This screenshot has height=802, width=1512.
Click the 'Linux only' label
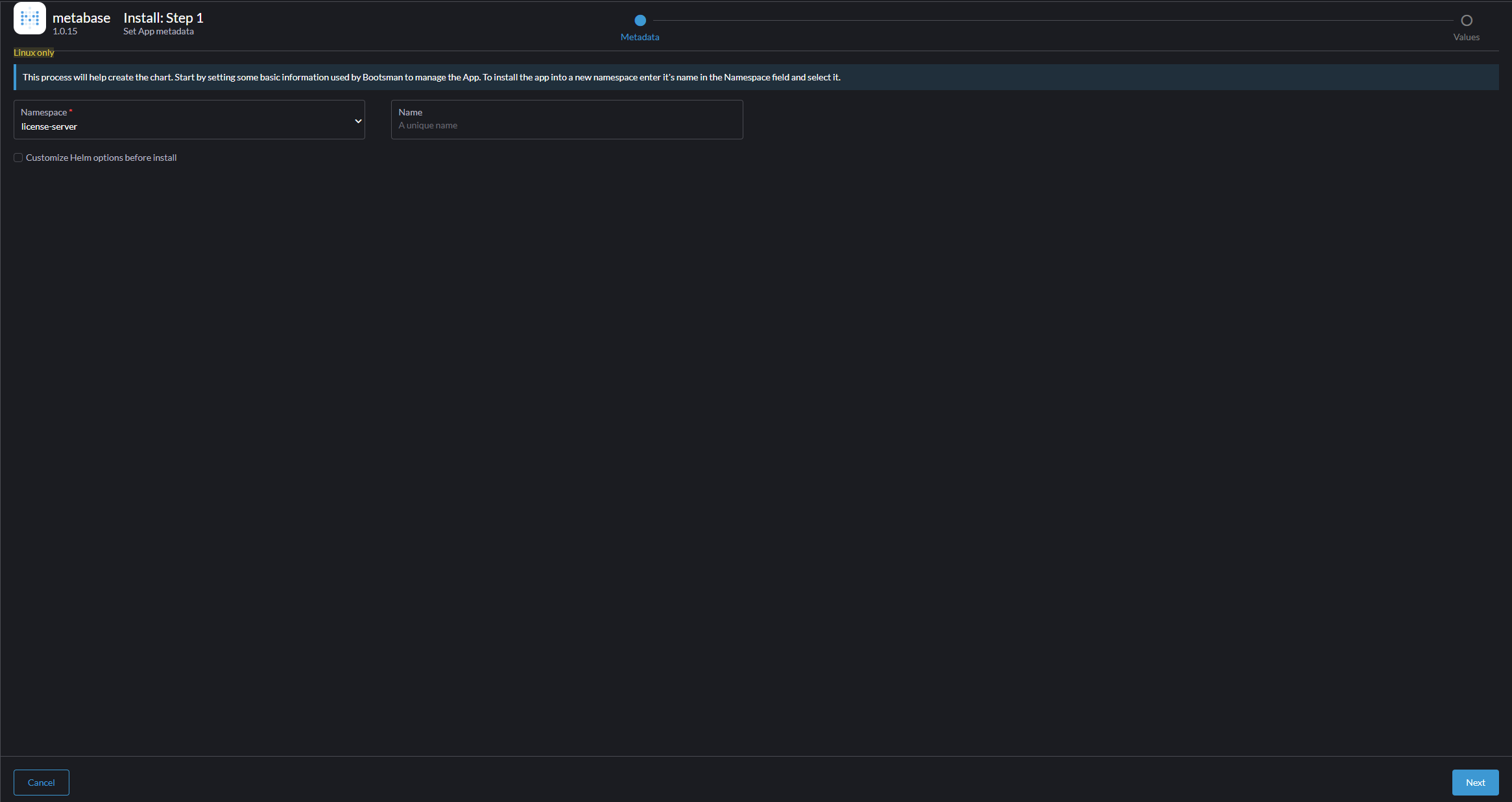(34, 53)
